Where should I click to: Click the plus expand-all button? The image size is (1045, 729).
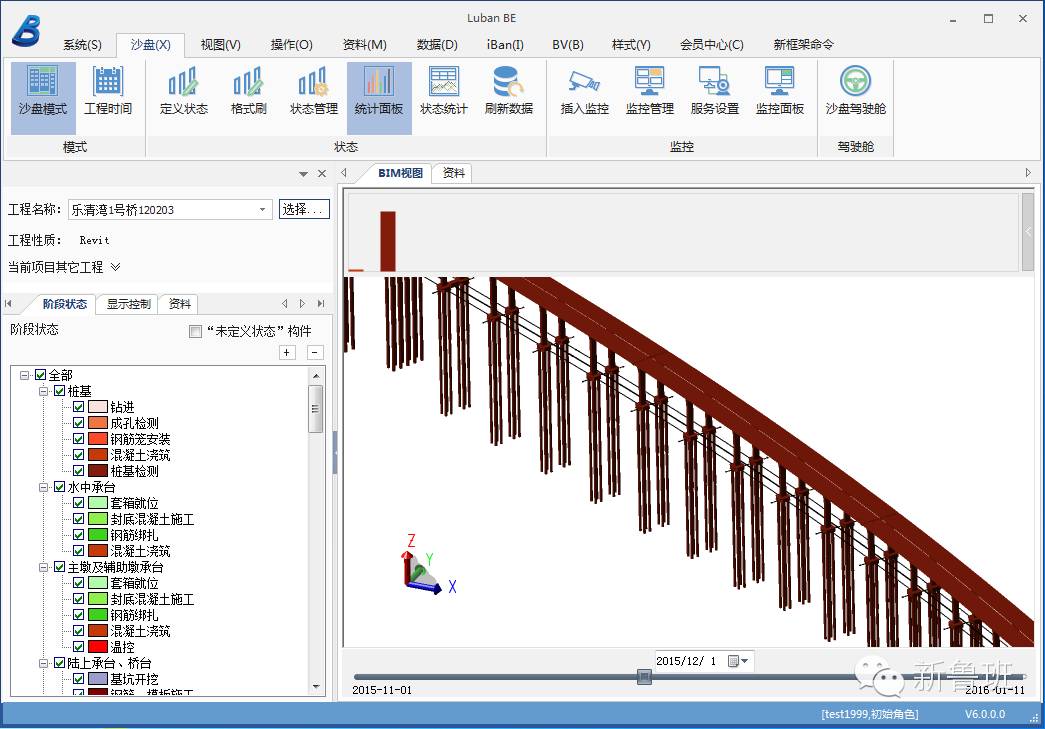click(x=287, y=353)
